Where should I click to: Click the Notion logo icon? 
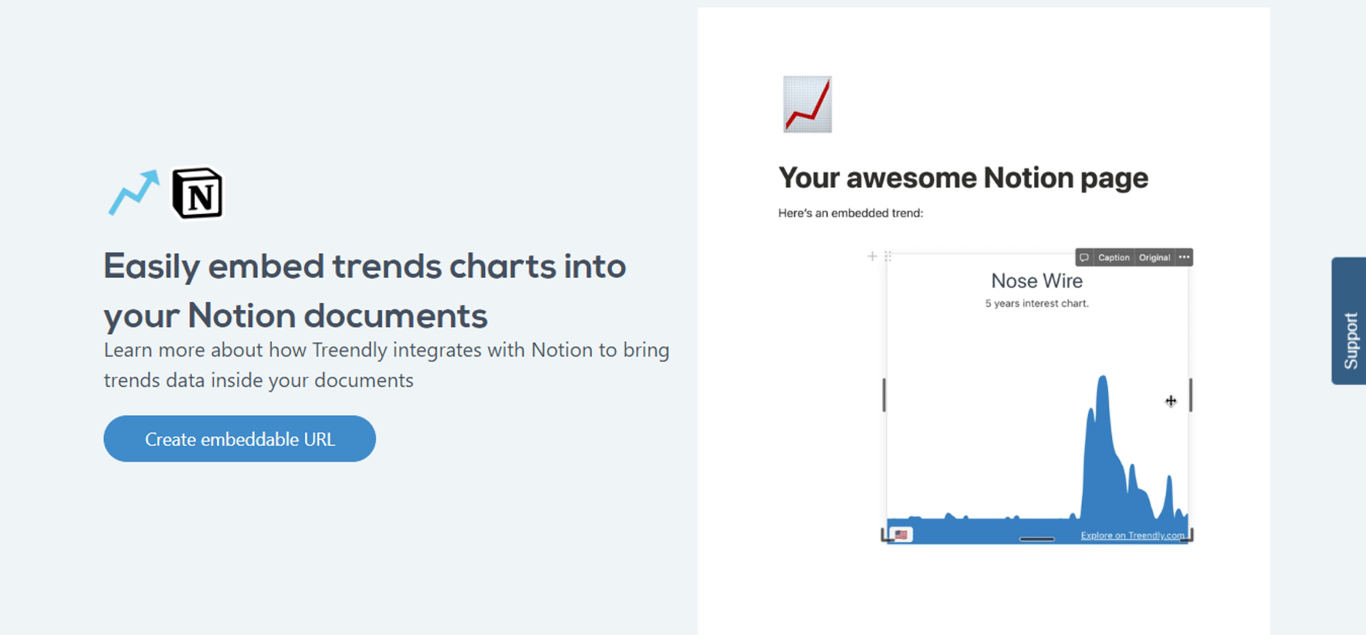(x=198, y=193)
